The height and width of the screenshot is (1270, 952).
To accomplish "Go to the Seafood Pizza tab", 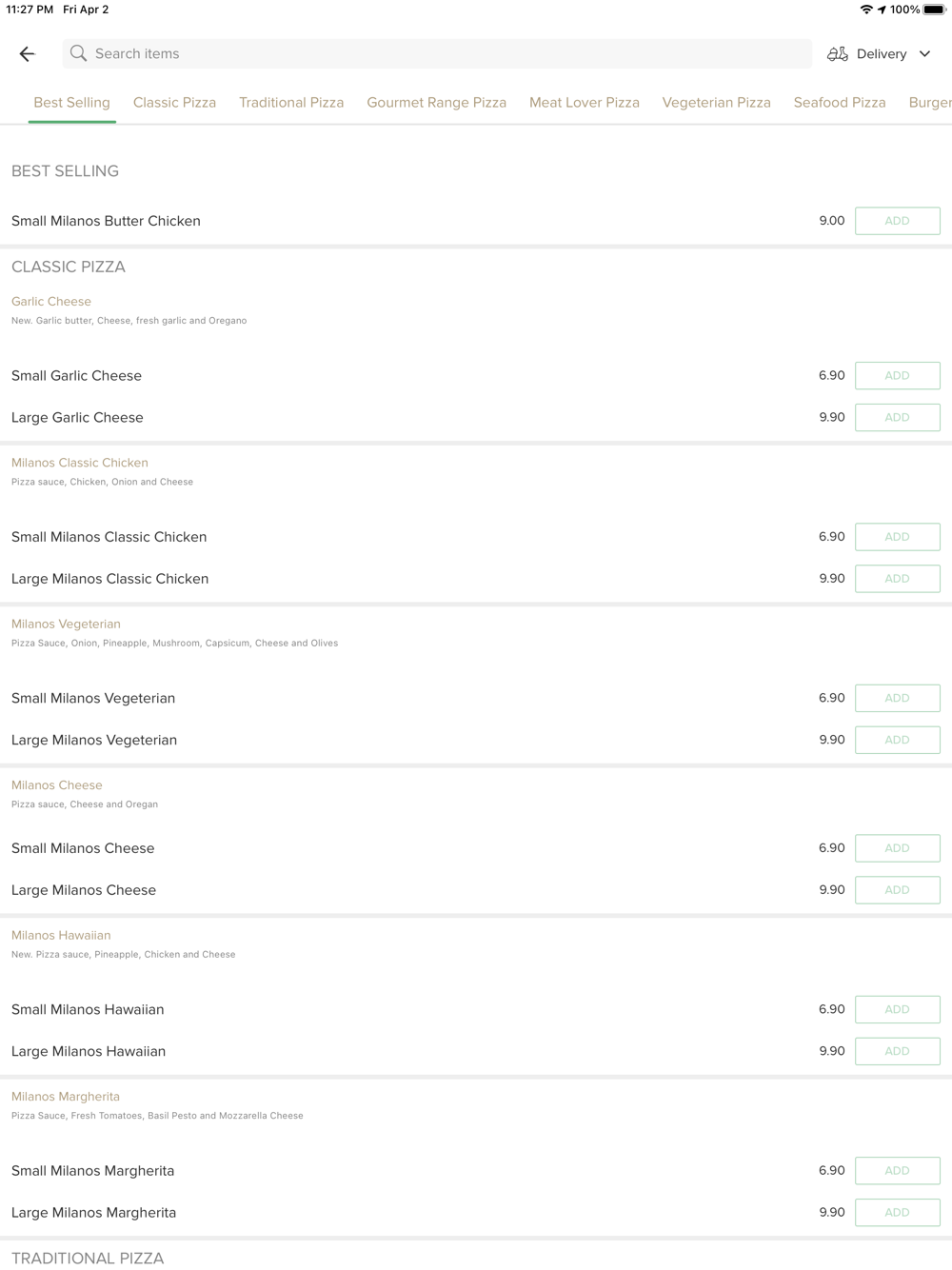I will click(840, 102).
